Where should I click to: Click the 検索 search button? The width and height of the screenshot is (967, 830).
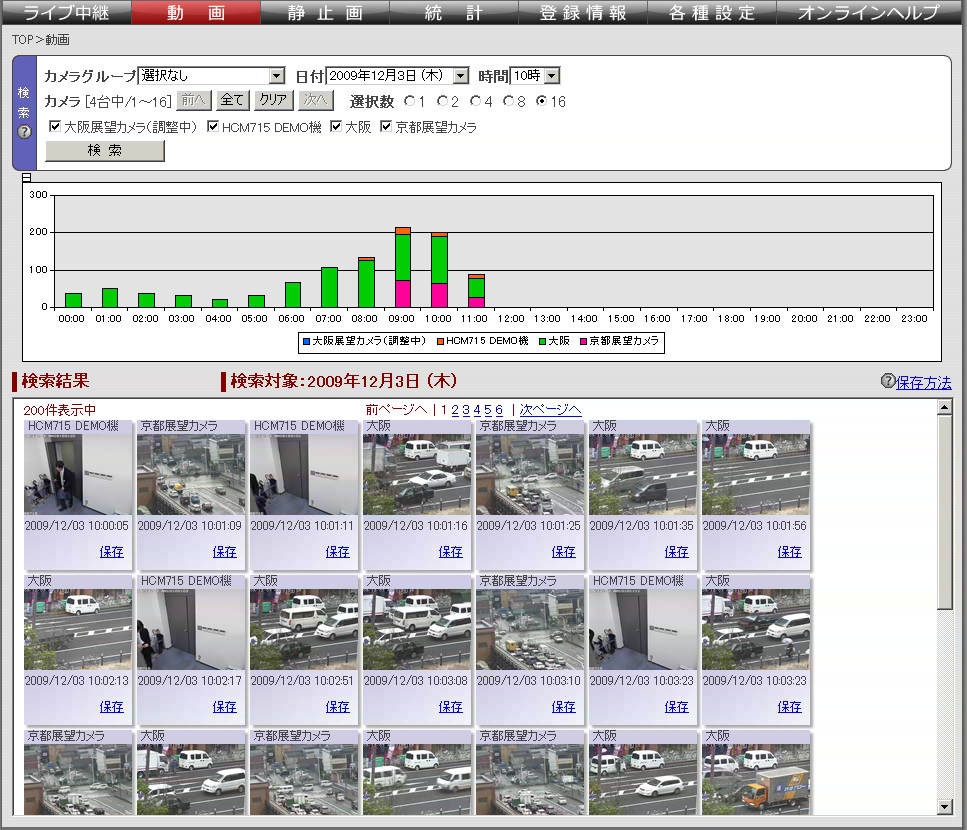pyautogui.click(x=105, y=151)
